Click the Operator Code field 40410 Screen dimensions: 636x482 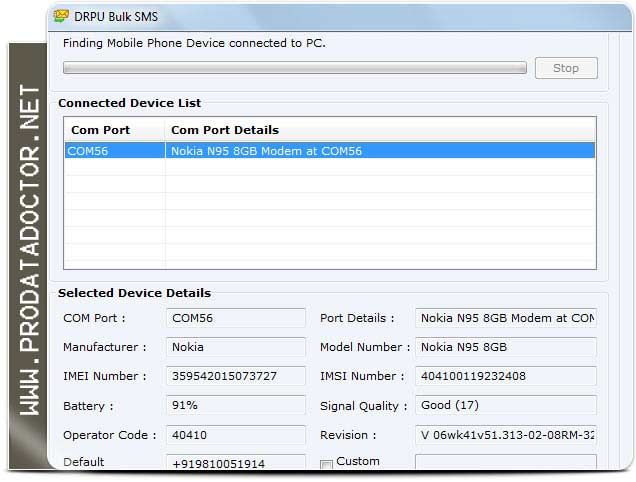[x=236, y=435]
